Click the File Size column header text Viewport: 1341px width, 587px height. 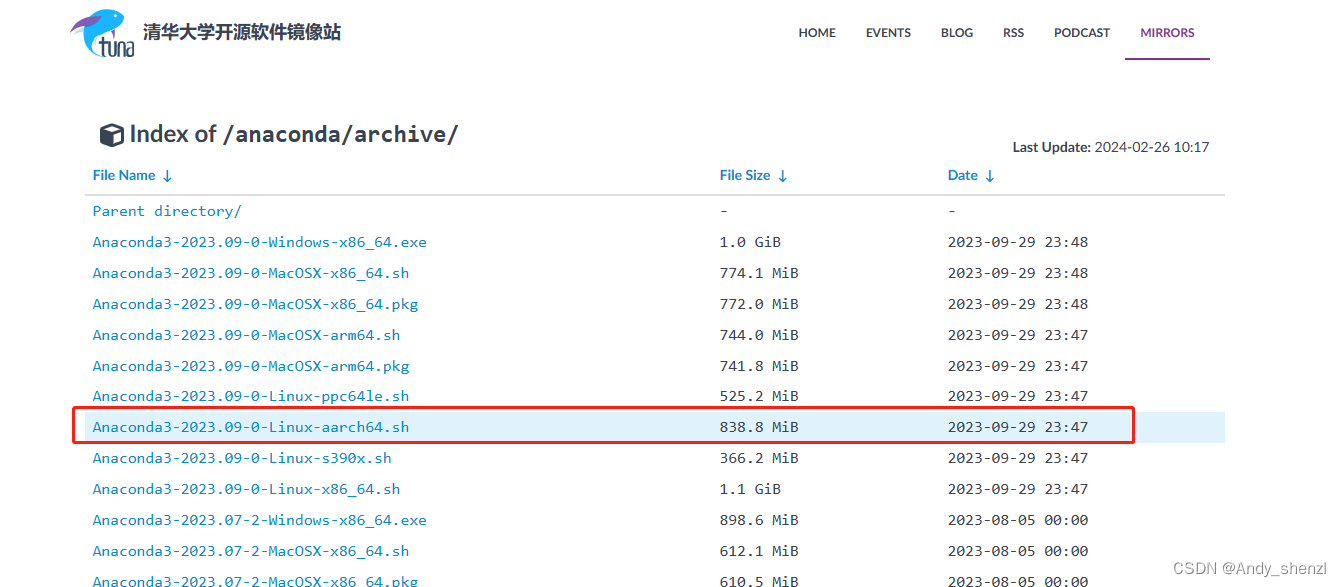coord(745,175)
